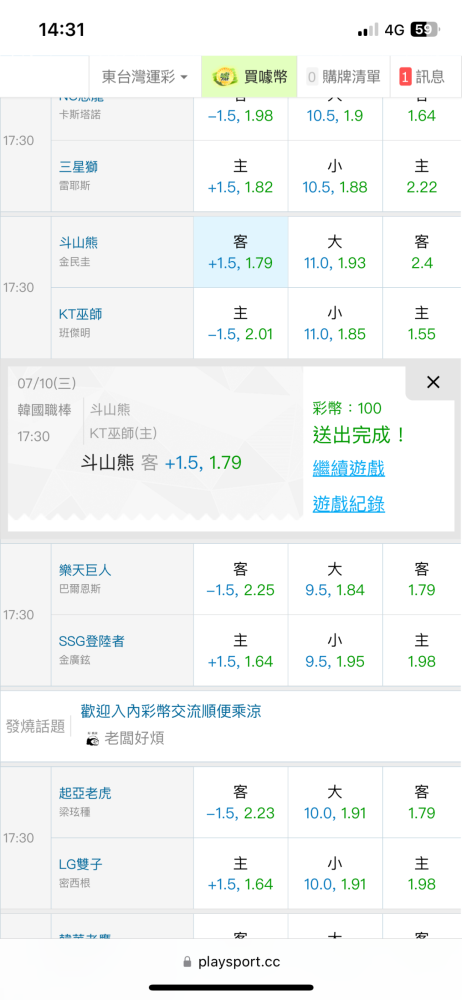
Task: Select 三星獅 主 +1.5, 1.82 bet
Action: click(x=241, y=177)
